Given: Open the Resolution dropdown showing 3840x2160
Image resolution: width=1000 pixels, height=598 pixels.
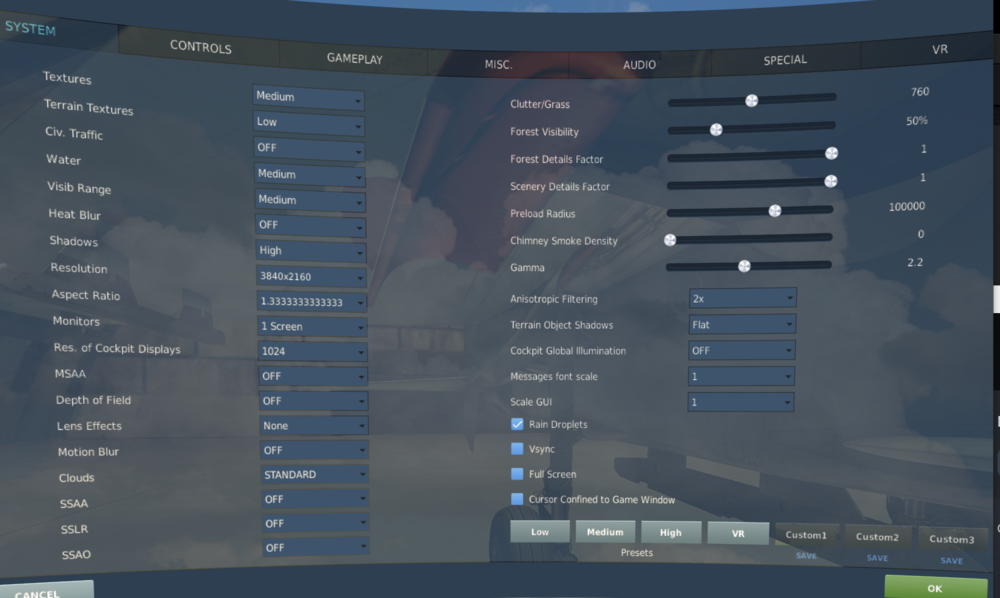Looking at the screenshot, I should 311,276.
